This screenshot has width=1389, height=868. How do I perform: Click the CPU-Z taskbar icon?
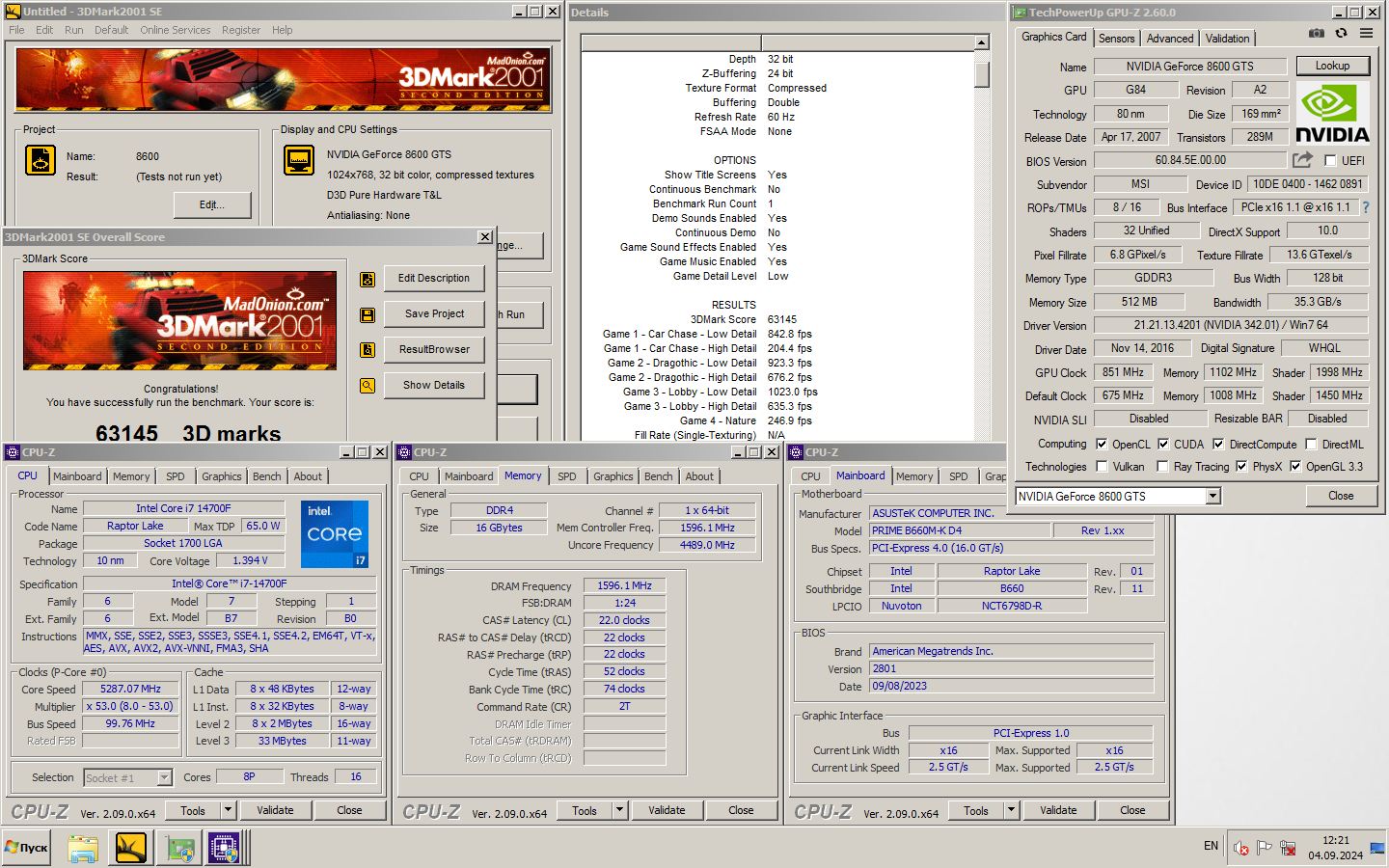pos(225,849)
